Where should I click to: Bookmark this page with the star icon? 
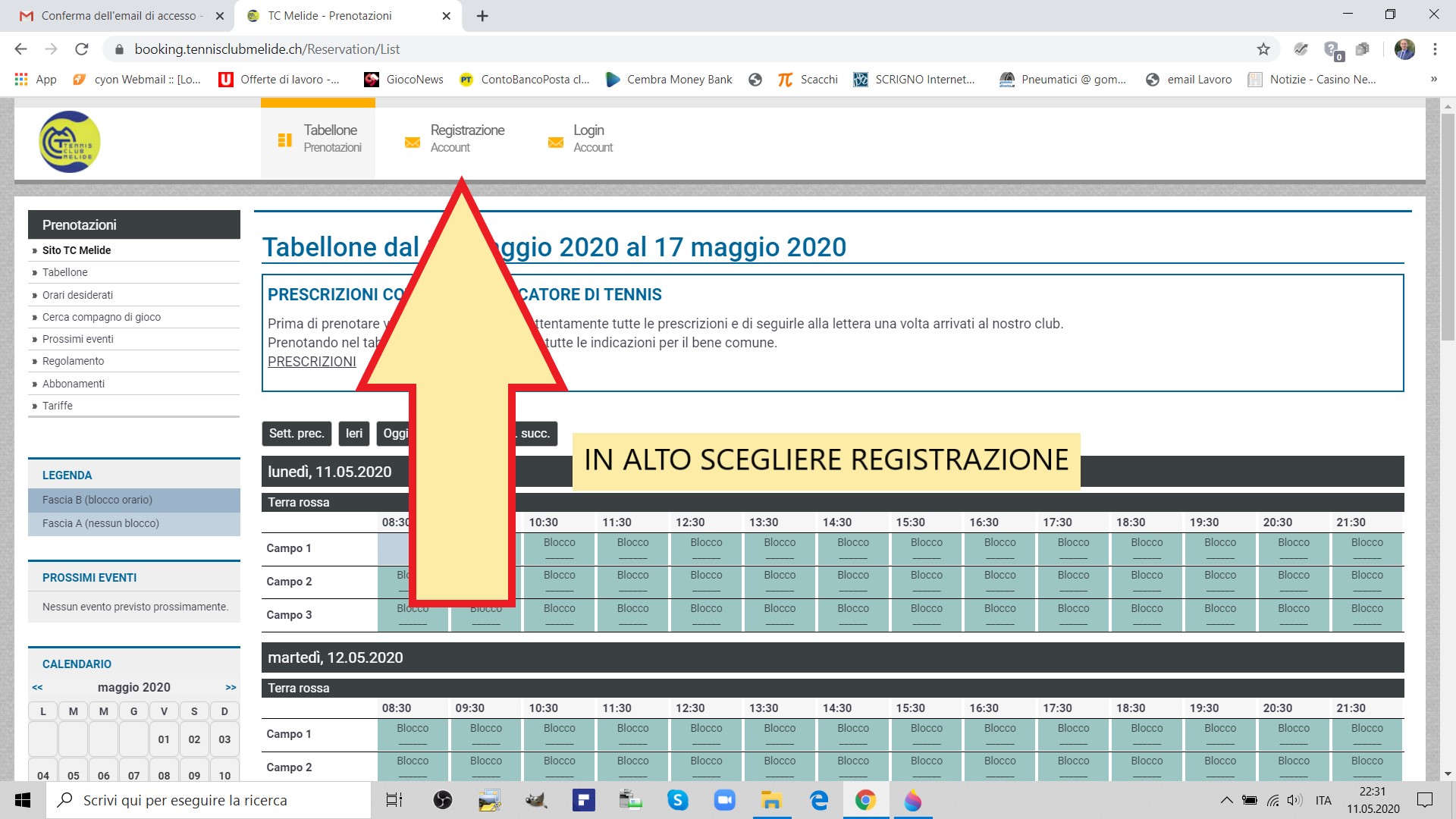point(1263,49)
